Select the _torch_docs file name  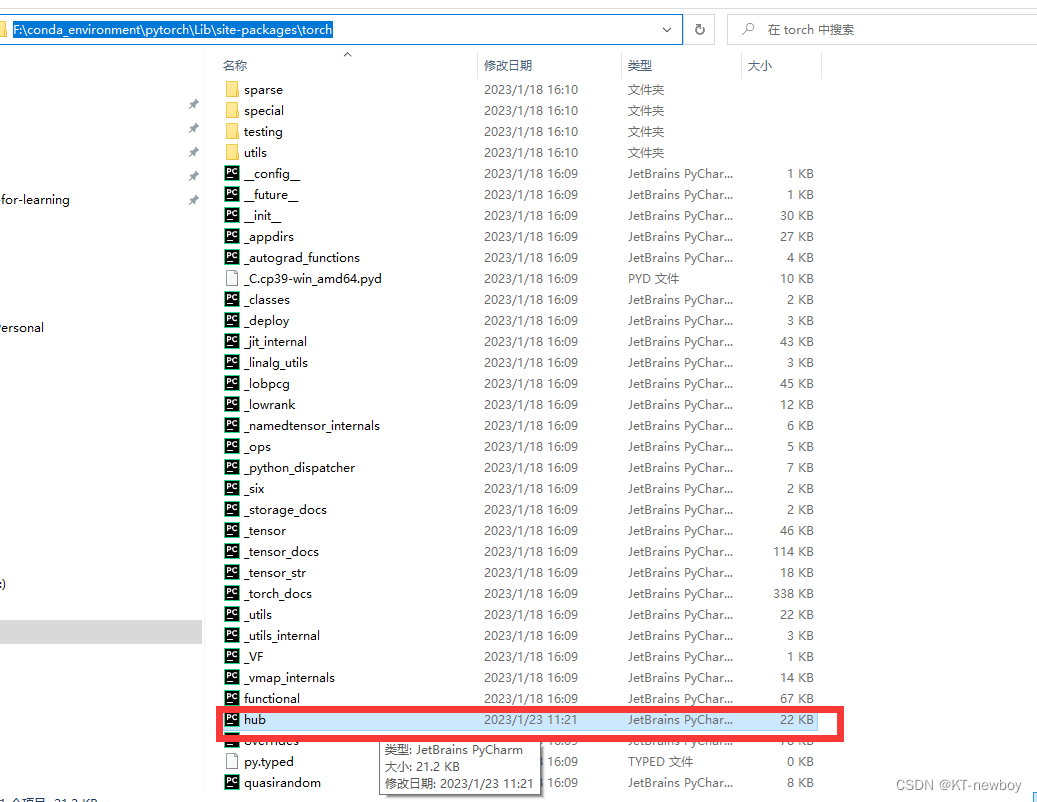(278, 594)
